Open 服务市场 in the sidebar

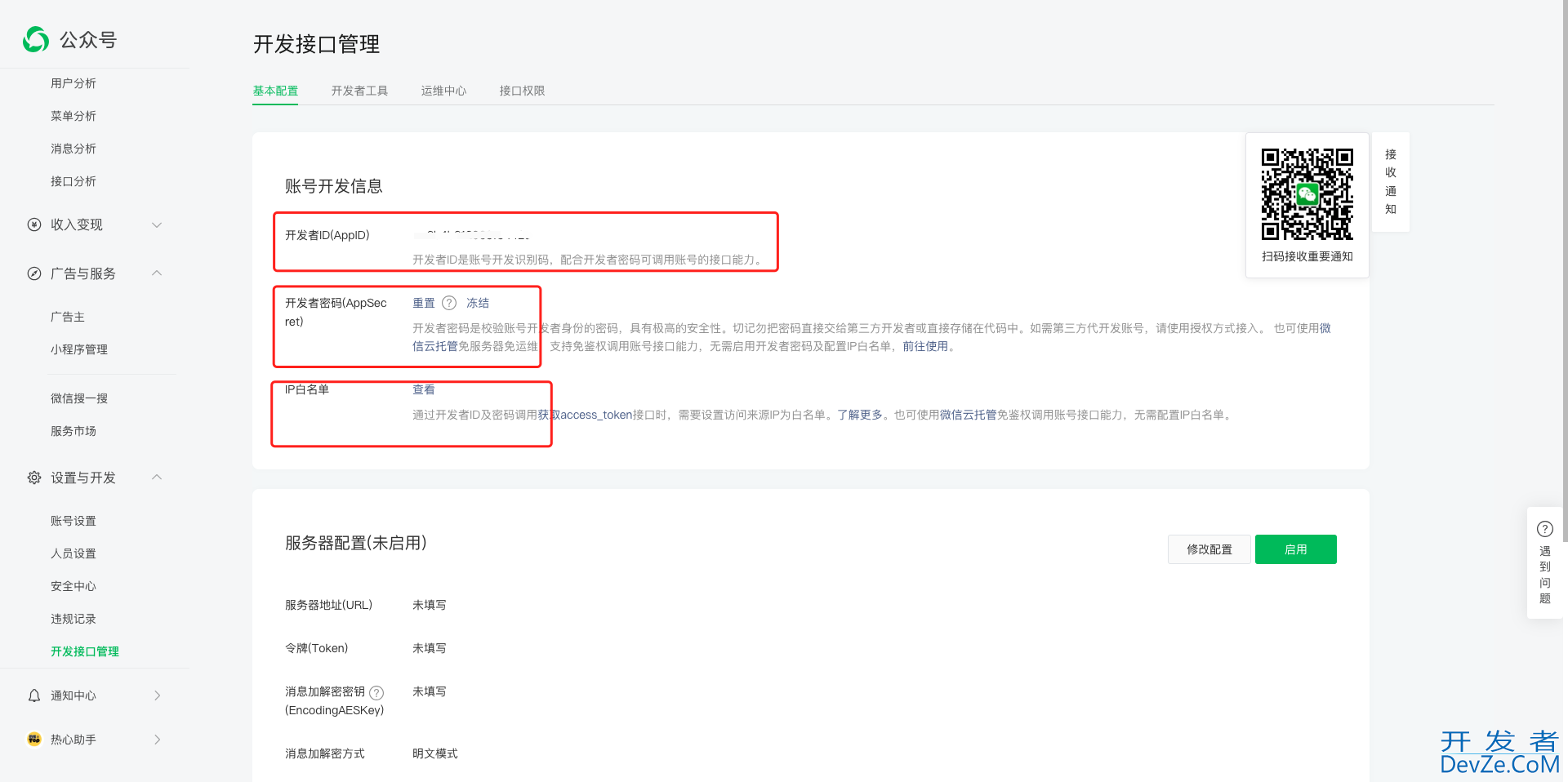(73, 431)
